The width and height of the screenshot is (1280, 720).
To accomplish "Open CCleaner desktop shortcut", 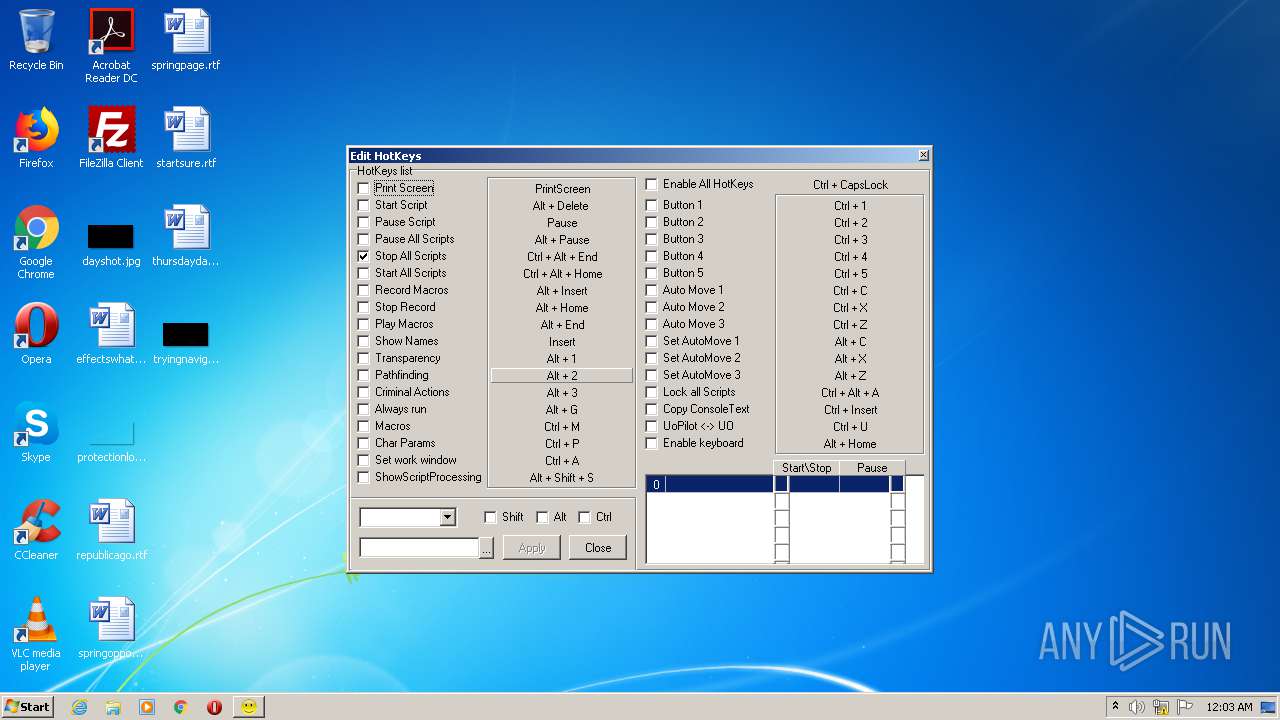I will coord(36,530).
